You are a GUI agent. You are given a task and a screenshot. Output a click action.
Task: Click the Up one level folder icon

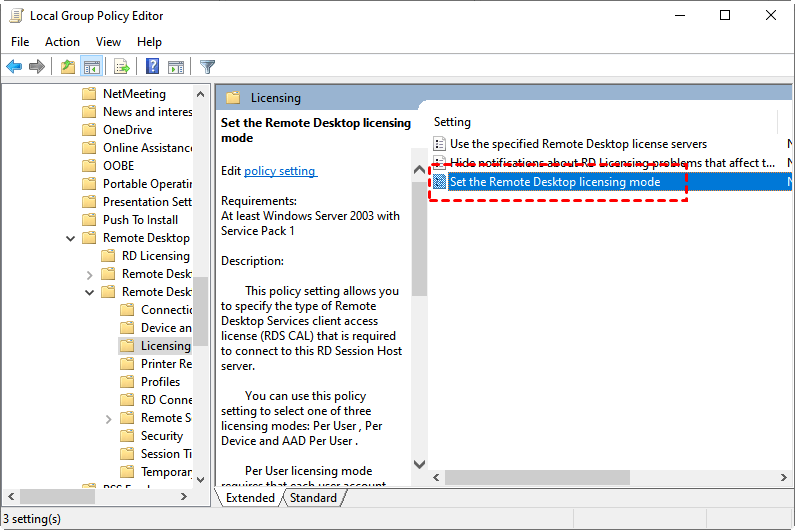(x=67, y=66)
